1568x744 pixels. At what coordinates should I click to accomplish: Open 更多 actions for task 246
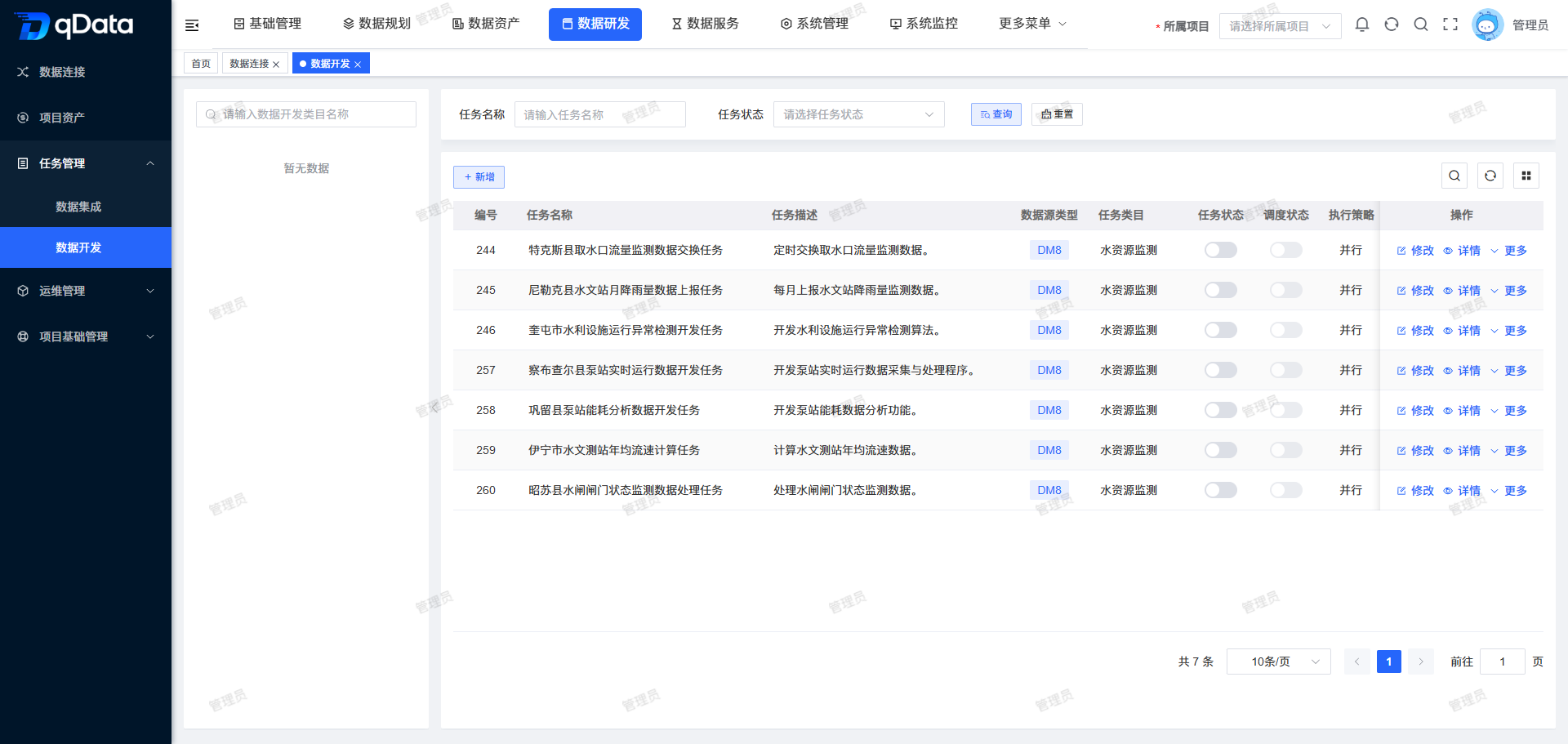[1508, 331]
